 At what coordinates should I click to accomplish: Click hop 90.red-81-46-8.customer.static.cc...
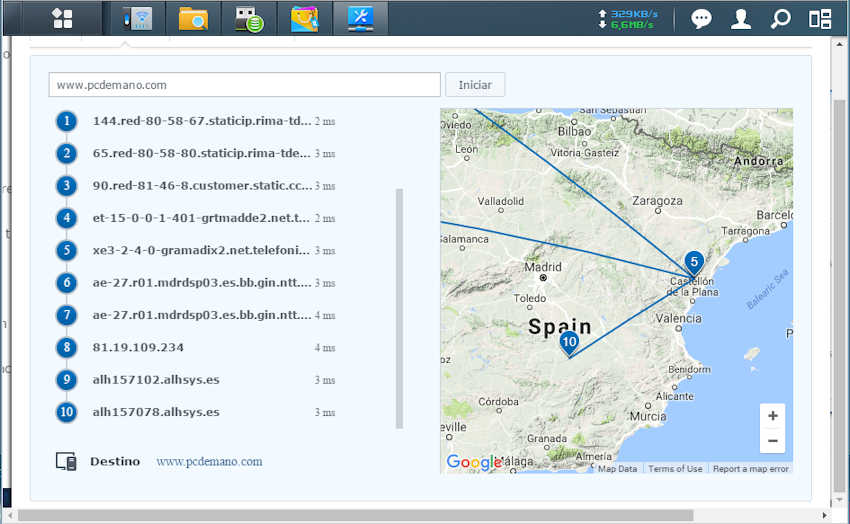(202, 186)
